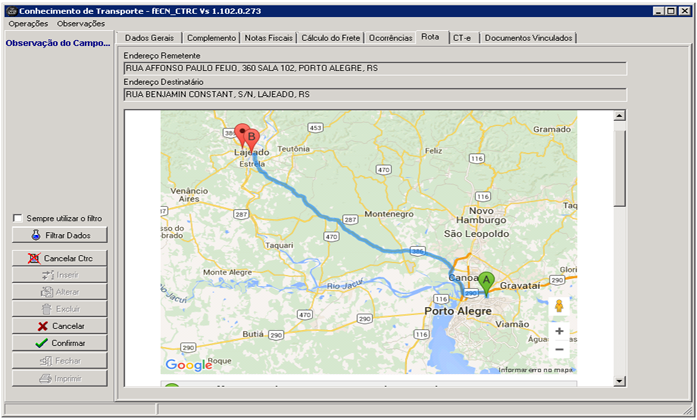Click the map vertical scrollbar thumb

coord(620,168)
